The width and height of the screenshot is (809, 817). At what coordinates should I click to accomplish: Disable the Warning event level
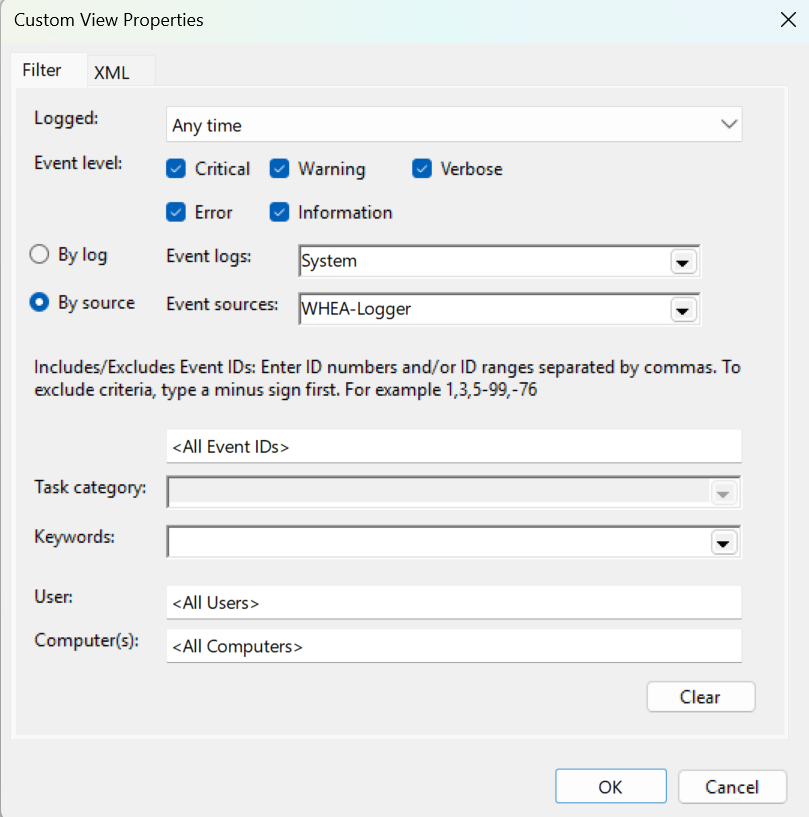[278, 168]
